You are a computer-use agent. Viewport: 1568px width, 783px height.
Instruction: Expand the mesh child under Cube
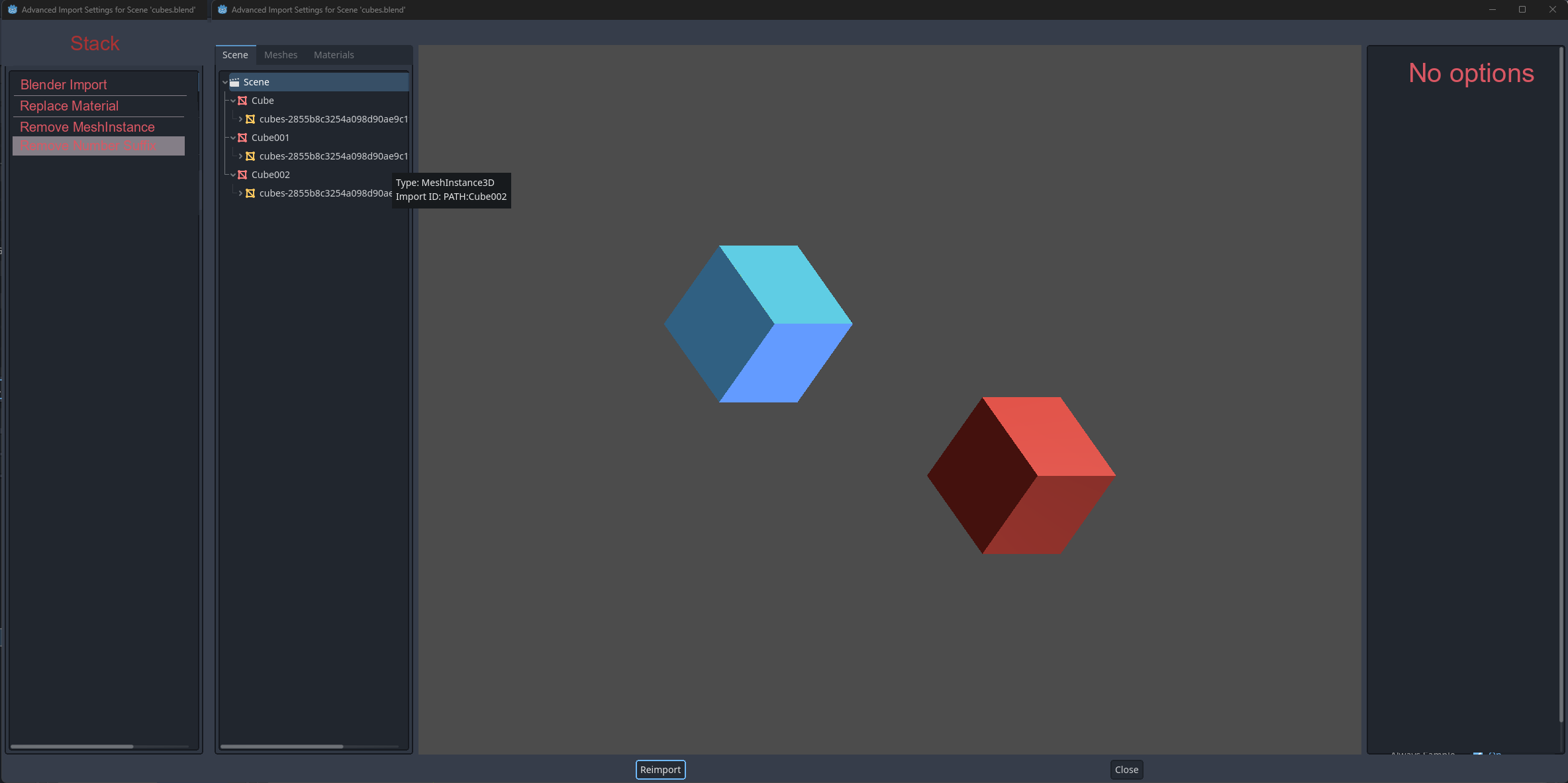pos(240,119)
